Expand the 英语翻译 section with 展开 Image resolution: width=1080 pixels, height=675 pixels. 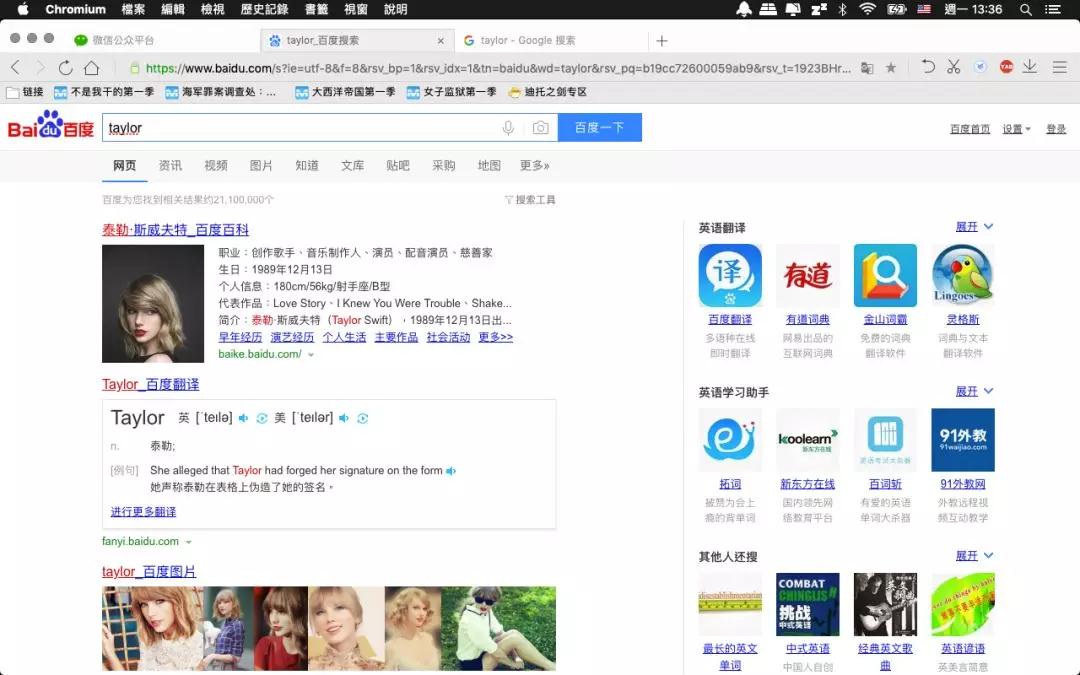coord(974,227)
